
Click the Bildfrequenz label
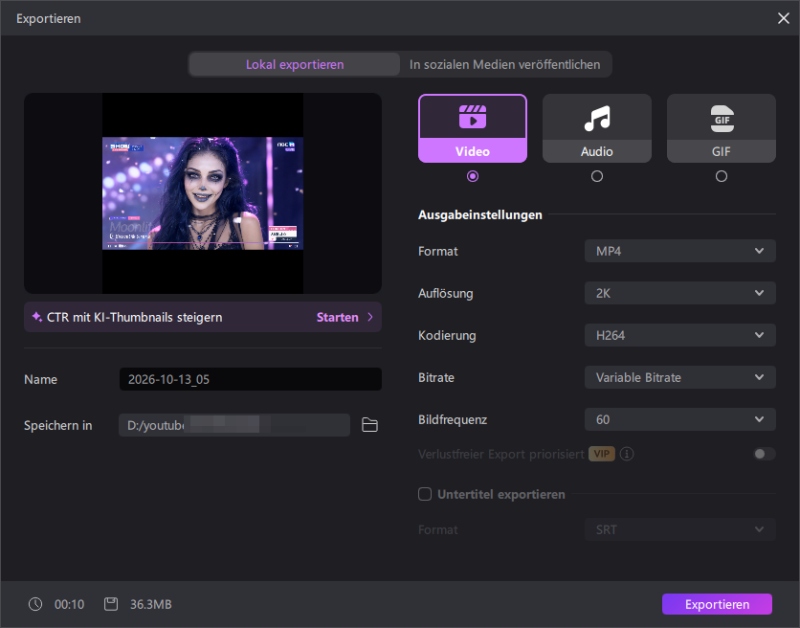(x=453, y=419)
